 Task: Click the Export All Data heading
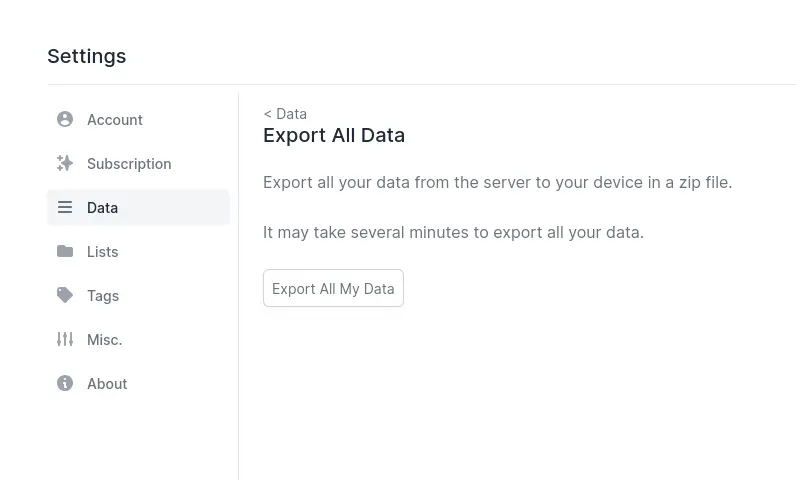[334, 135]
